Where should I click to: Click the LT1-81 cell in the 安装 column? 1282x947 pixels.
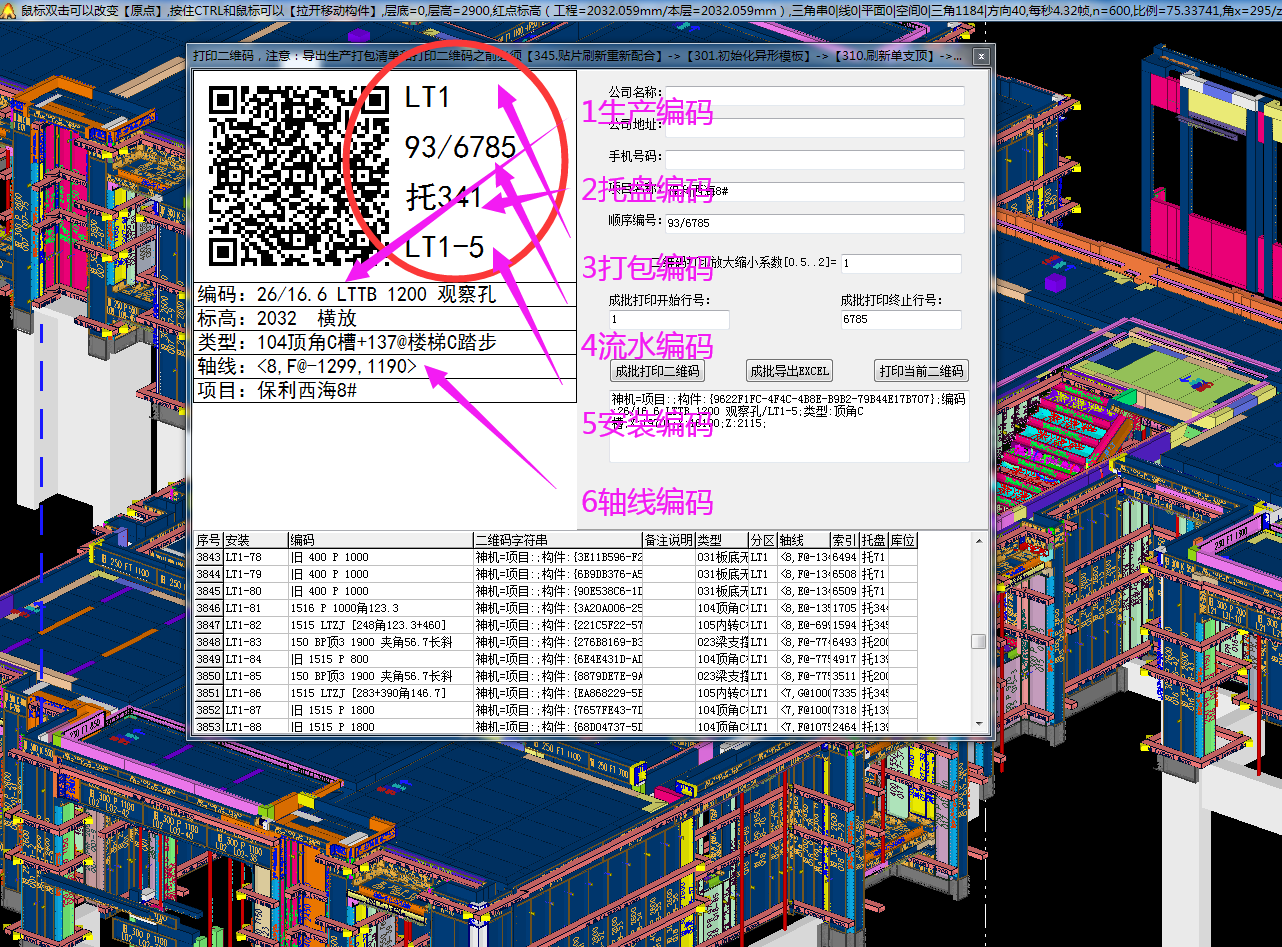[254, 608]
